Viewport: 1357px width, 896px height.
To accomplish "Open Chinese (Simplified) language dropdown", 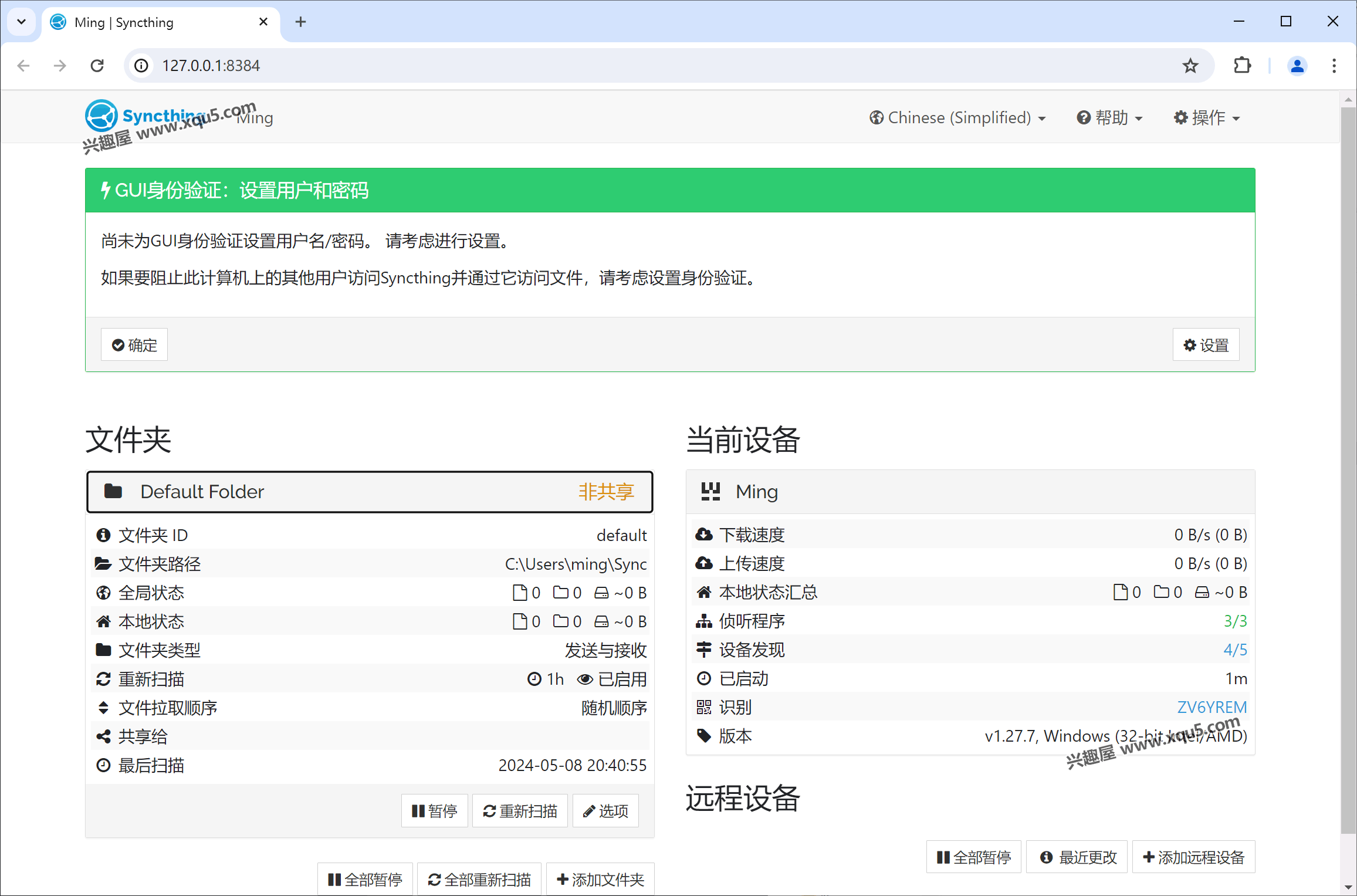I will 957,117.
